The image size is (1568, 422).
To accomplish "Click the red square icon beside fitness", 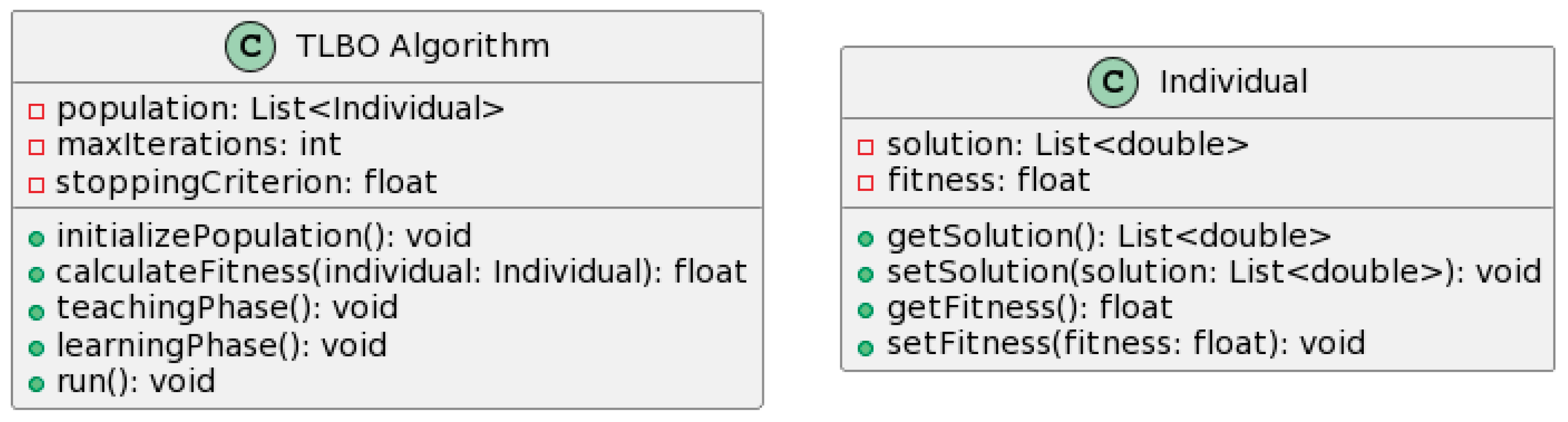I will 866,183.
